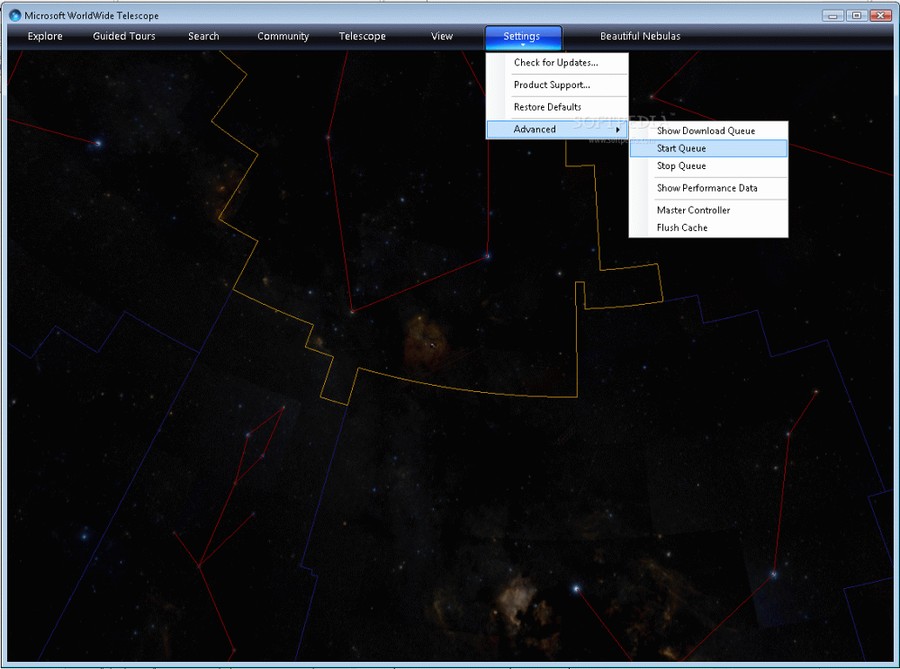
Task: Click Flush Cache entry
Action: coord(708,228)
